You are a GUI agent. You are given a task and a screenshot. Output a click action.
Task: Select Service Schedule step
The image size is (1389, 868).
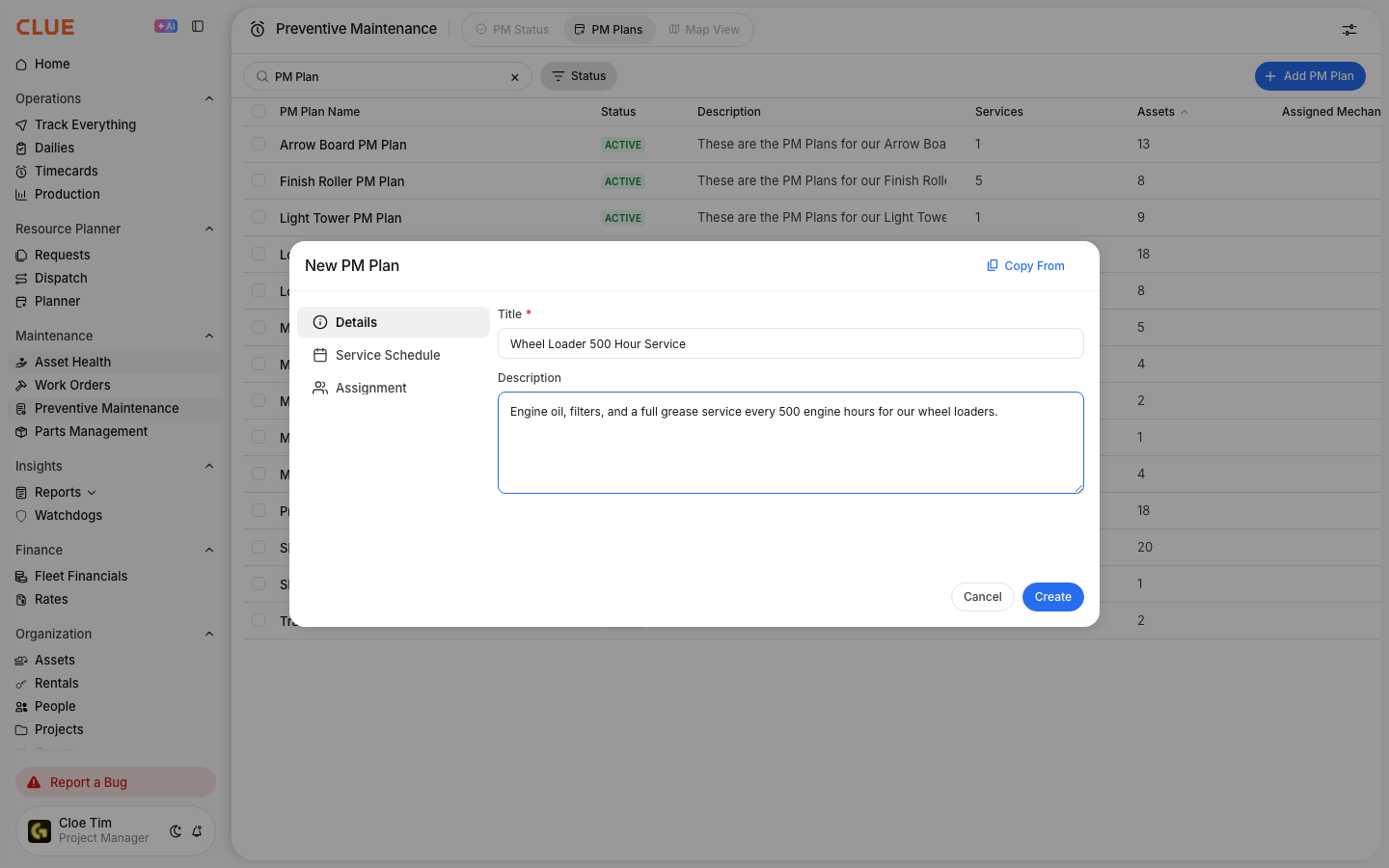coord(394,355)
